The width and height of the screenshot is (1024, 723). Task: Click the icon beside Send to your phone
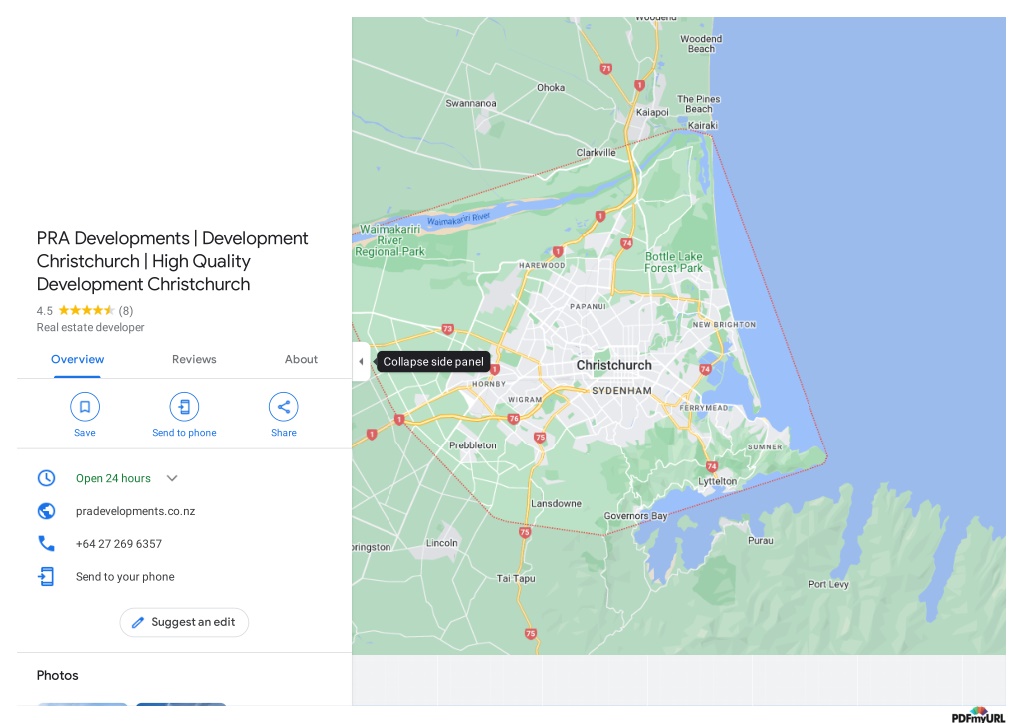pyautogui.click(x=46, y=577)
